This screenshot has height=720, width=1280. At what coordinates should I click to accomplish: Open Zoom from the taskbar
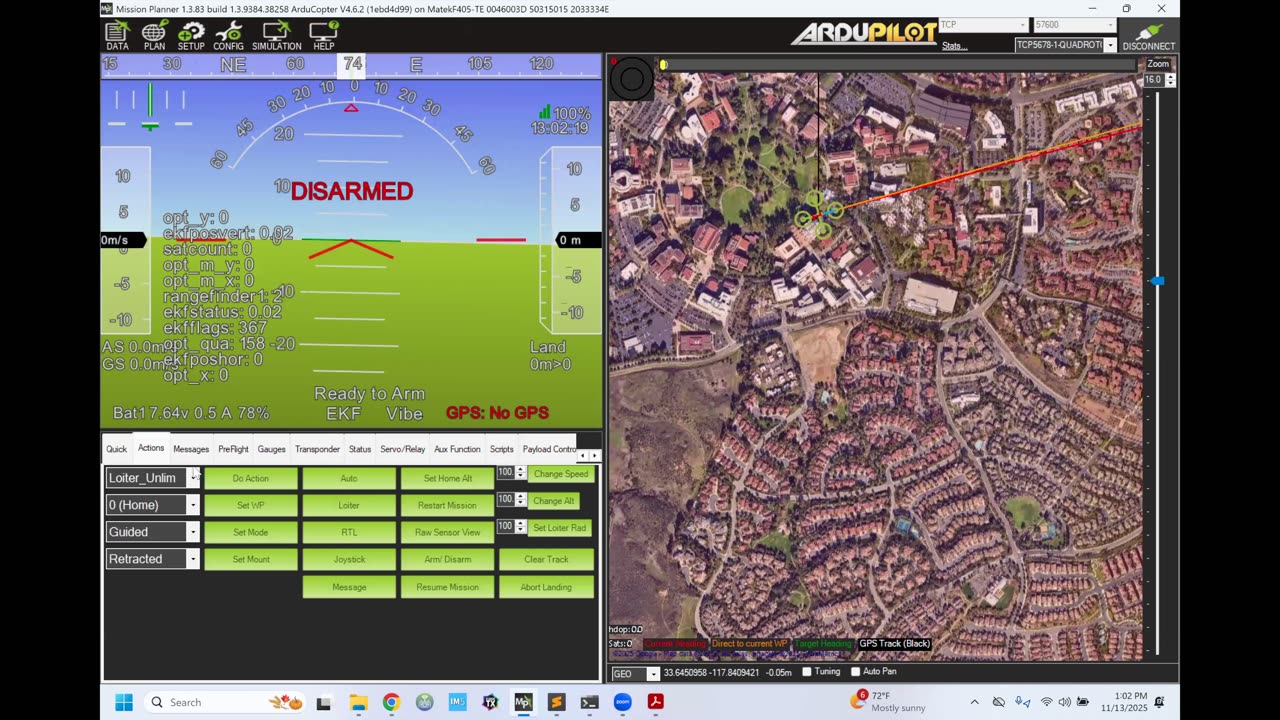click(622, 702)
